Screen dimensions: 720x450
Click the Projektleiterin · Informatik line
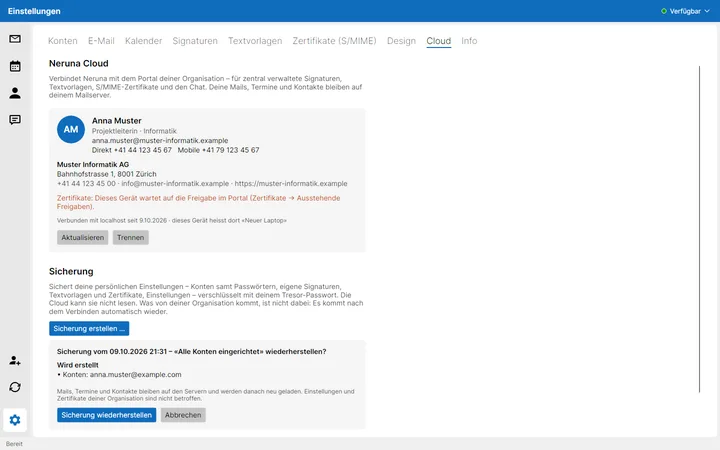point(134,131)
